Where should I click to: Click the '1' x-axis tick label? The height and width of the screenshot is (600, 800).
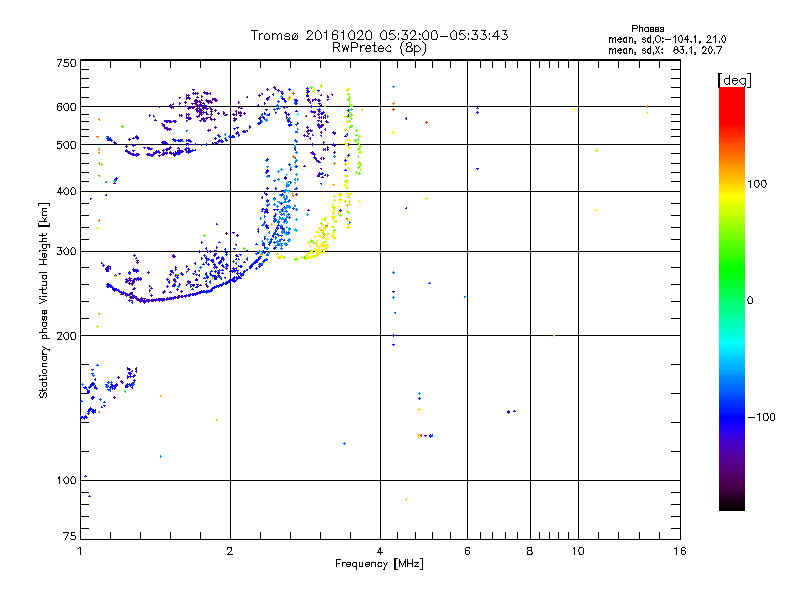[x=80, y=551]
